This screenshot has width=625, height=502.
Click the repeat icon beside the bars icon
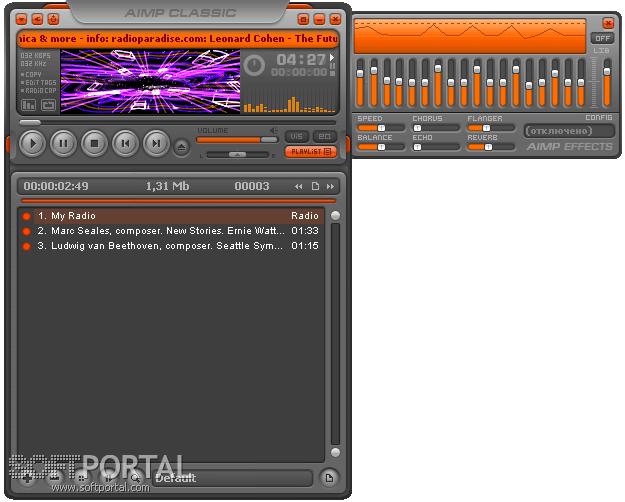[49, 105]
